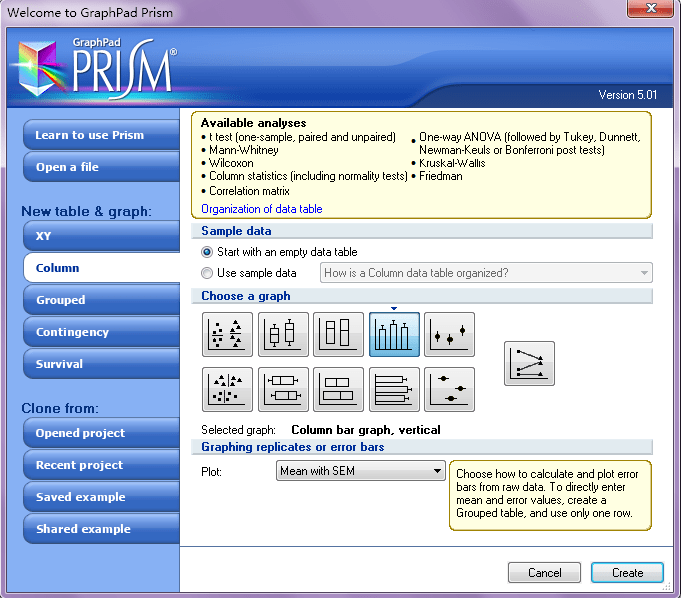This screenshot has height=598, width=681.
Task: Select the column bar graph vertical icon
Action: [394, 334]
